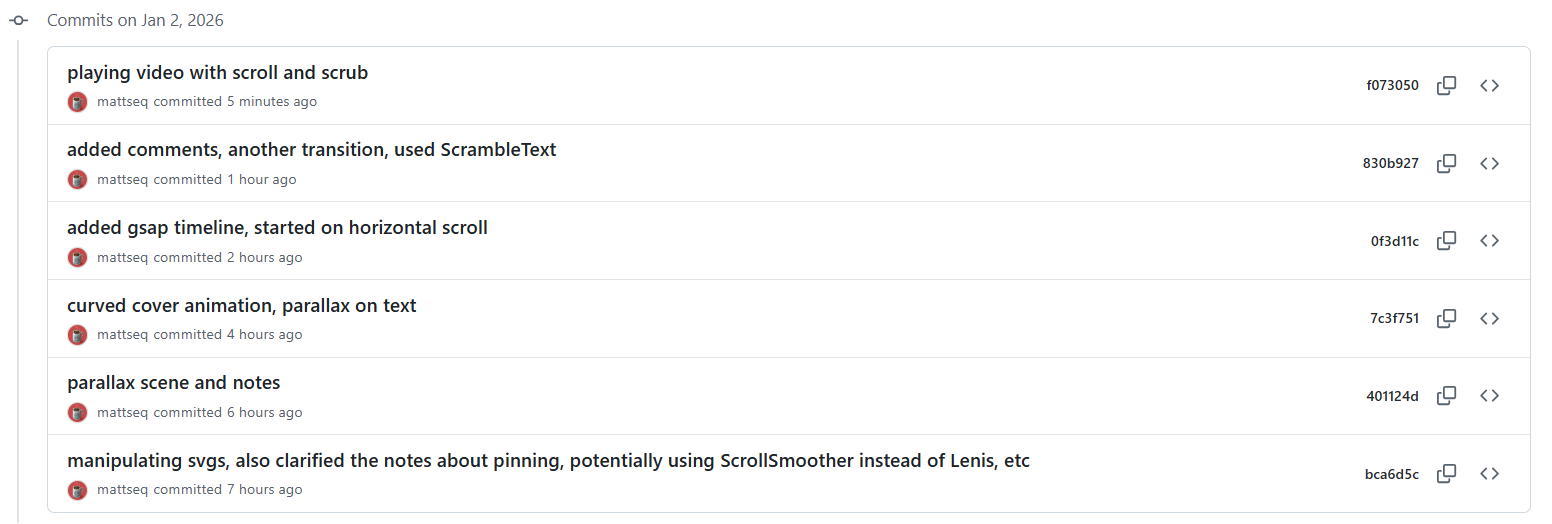Open 'manipulating svgs' commit message link
1552x524 pixels.
pos(548,461)
